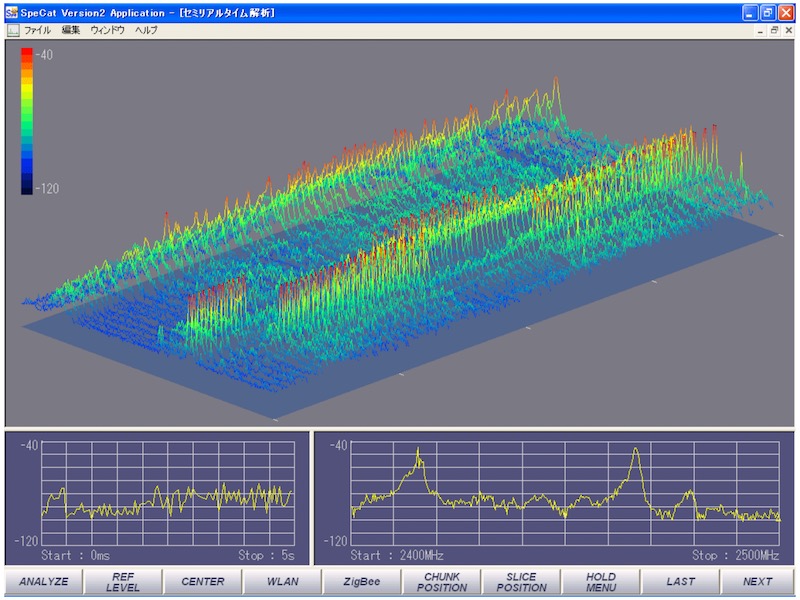Screen dimensions: 800x600
Task: Click the power level color scale bar
Action: click(27, 121)
